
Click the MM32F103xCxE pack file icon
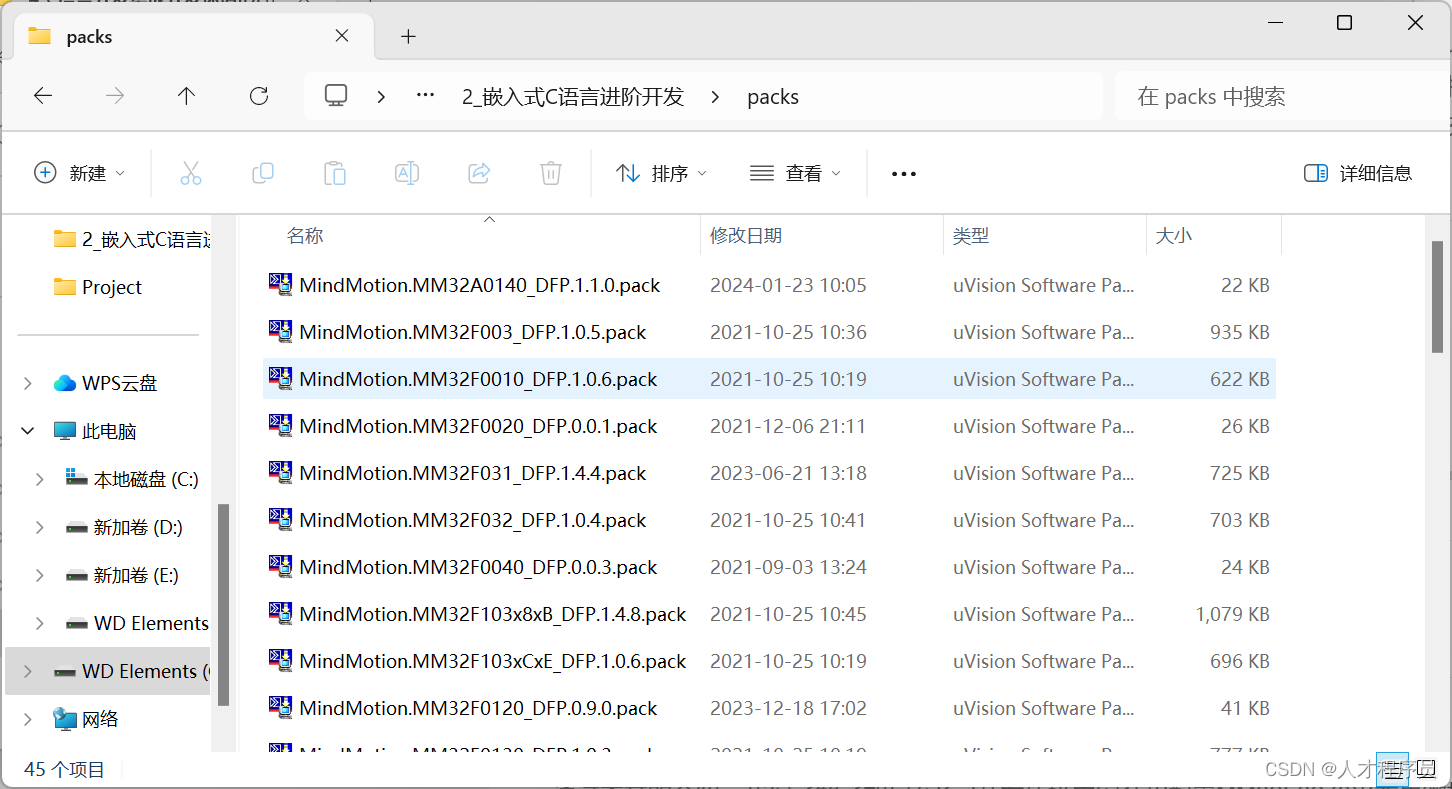coord(281,661)
